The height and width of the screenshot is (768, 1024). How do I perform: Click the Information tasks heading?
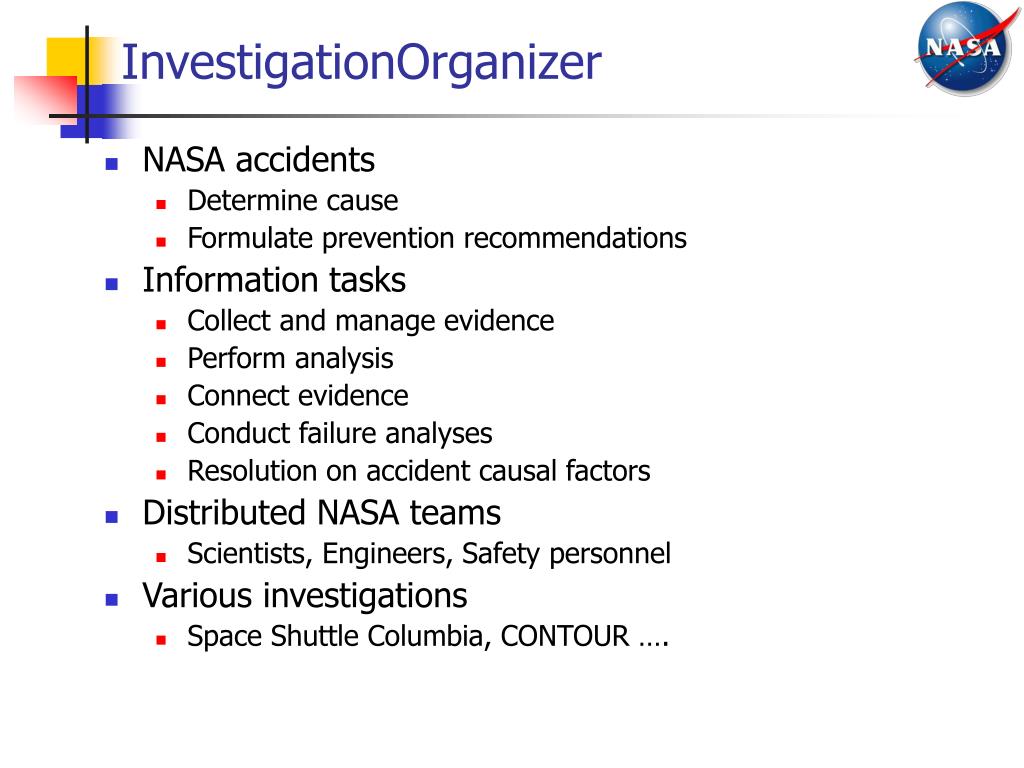274,281
